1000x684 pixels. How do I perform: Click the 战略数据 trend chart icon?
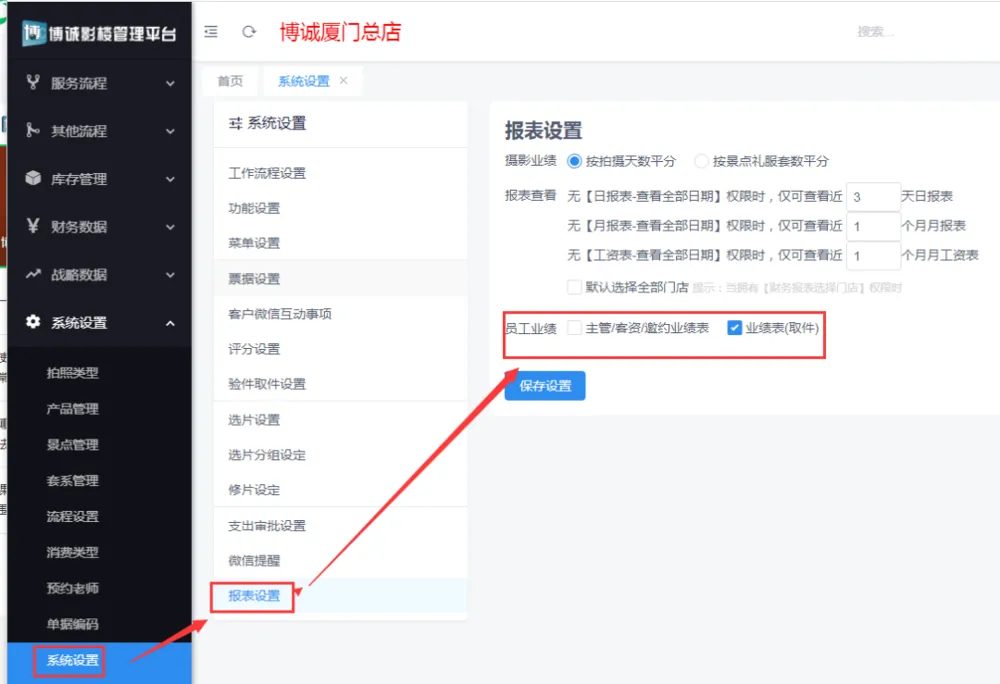click(33, 274)
